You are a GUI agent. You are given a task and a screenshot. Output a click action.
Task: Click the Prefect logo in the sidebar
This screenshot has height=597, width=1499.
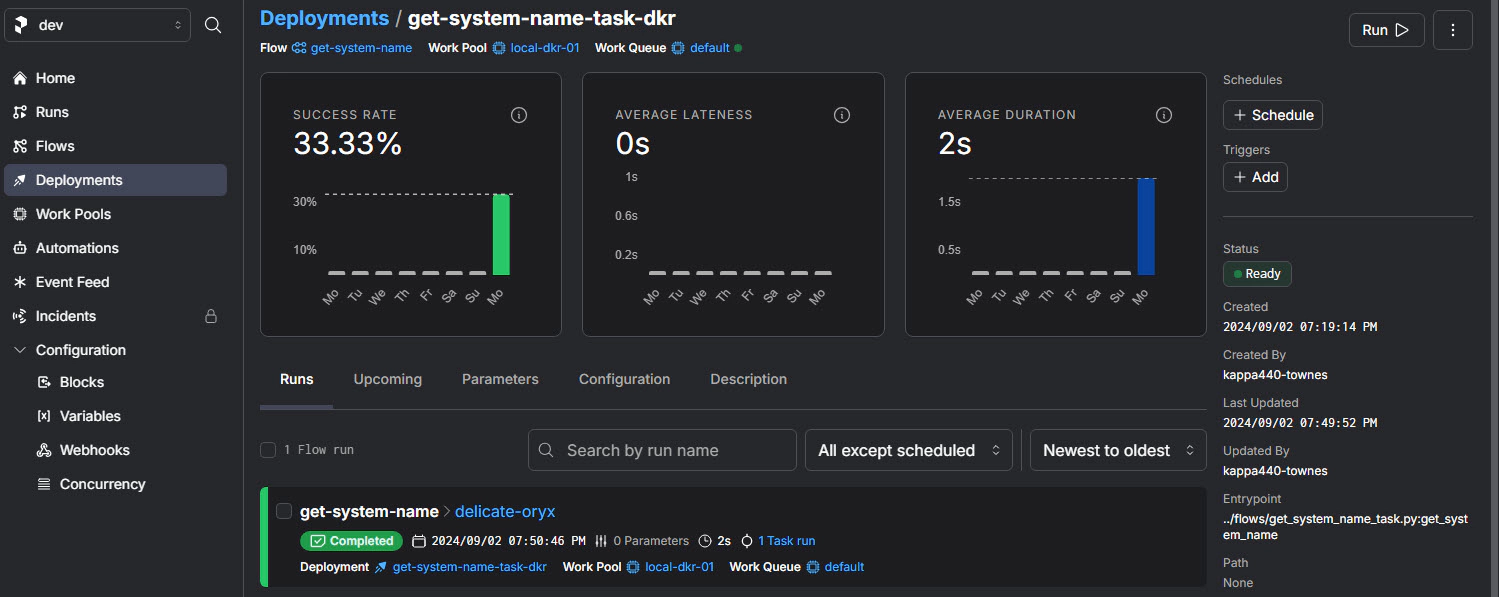[x=22, y=25]
